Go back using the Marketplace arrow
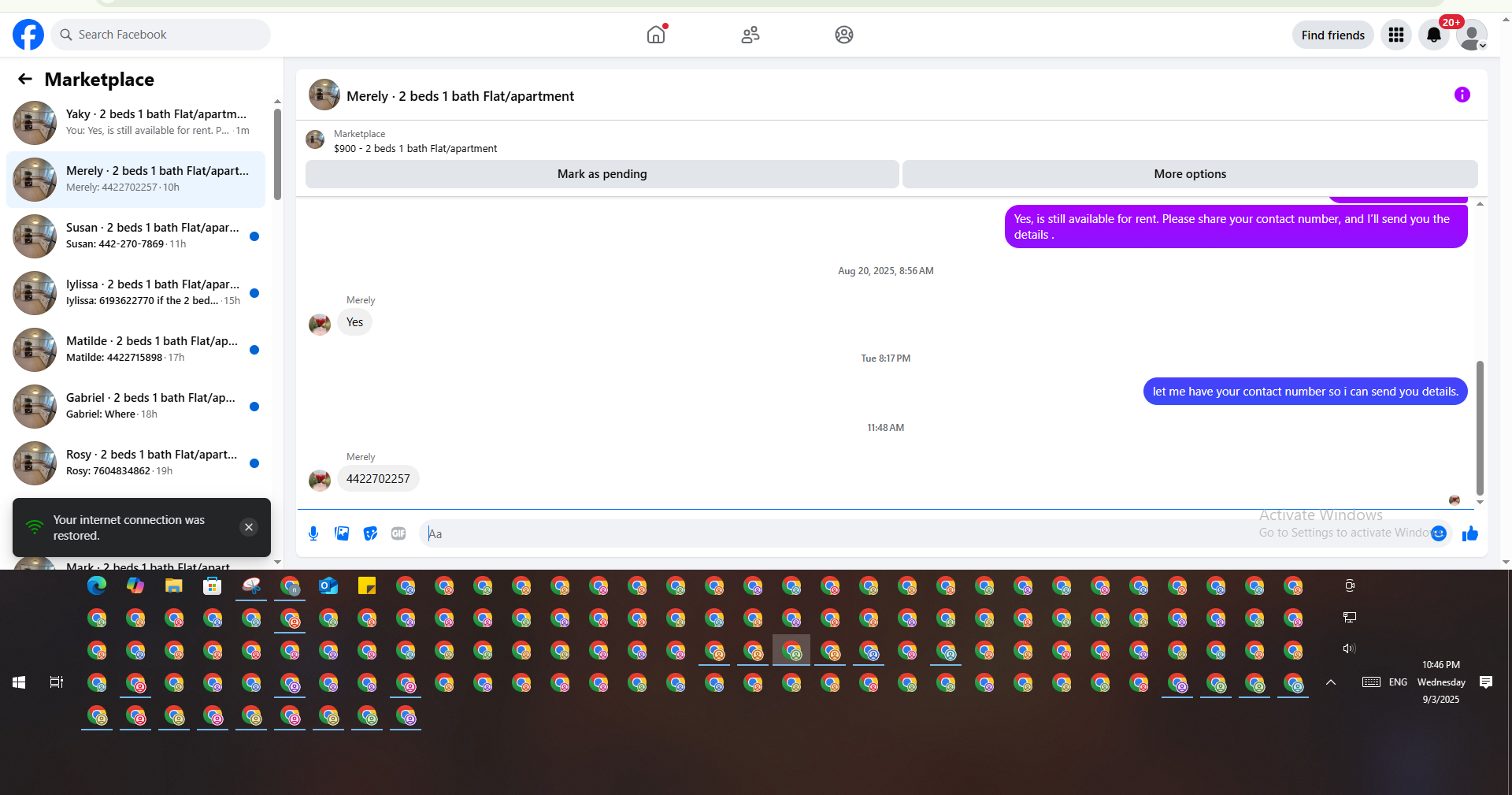 (x=25, y=79)
